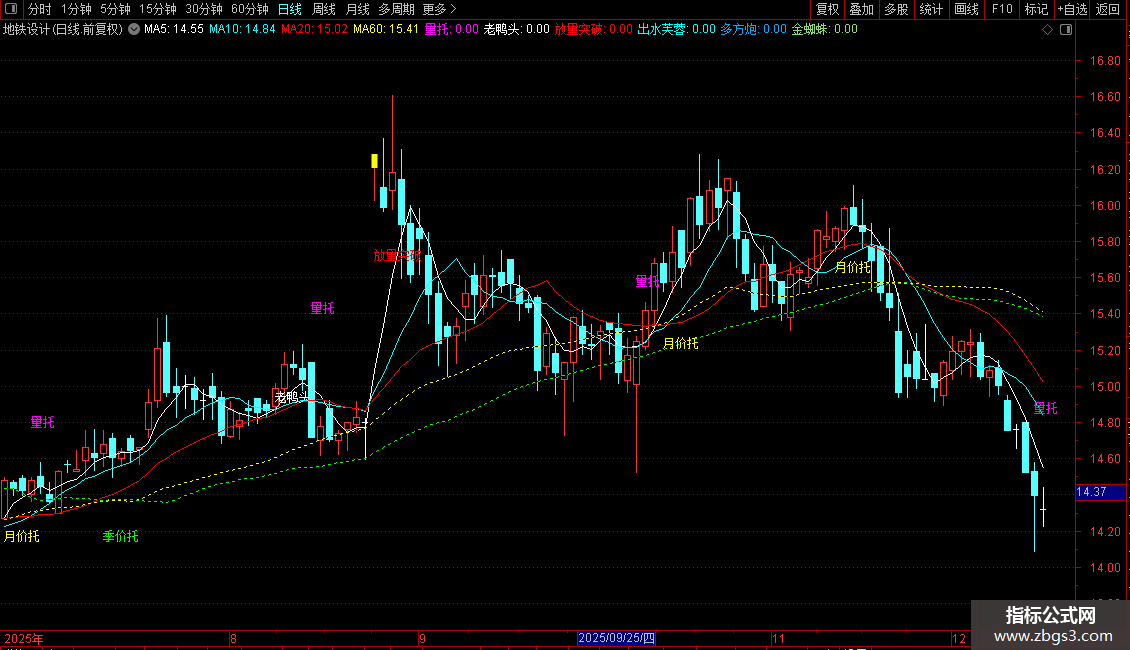
Task: Click month 9 on the time axis
Action: 422,638
